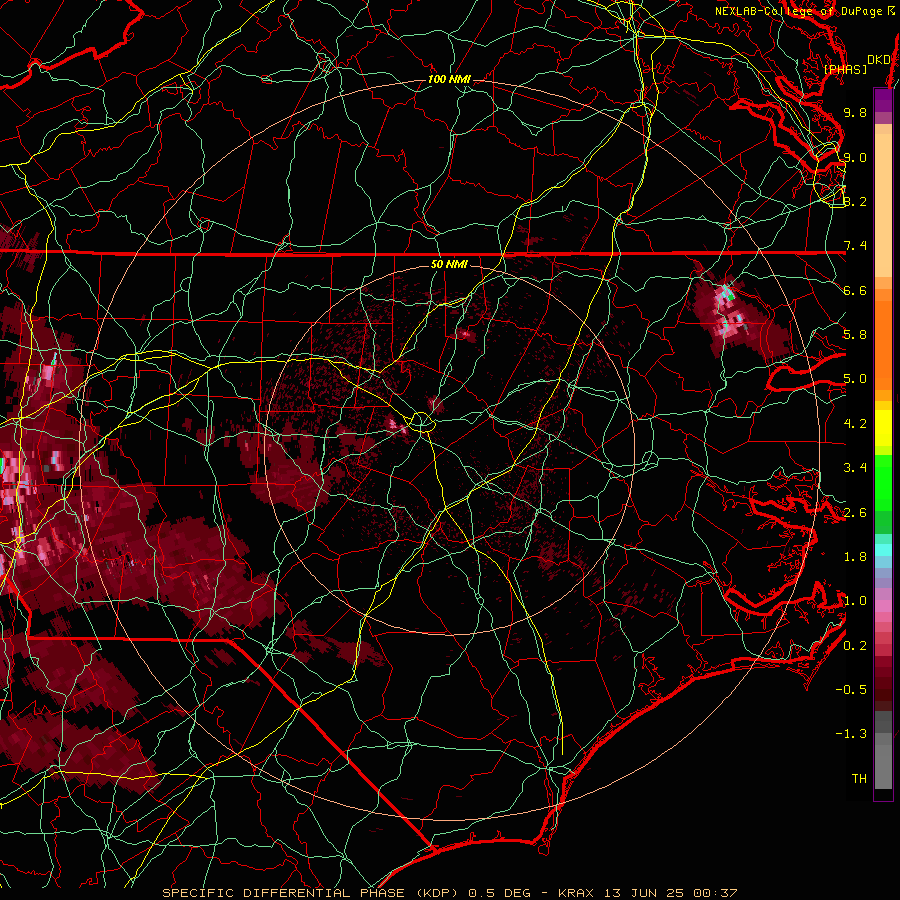Pick the bright green color bar segment
900x900 pixels.
883,482
